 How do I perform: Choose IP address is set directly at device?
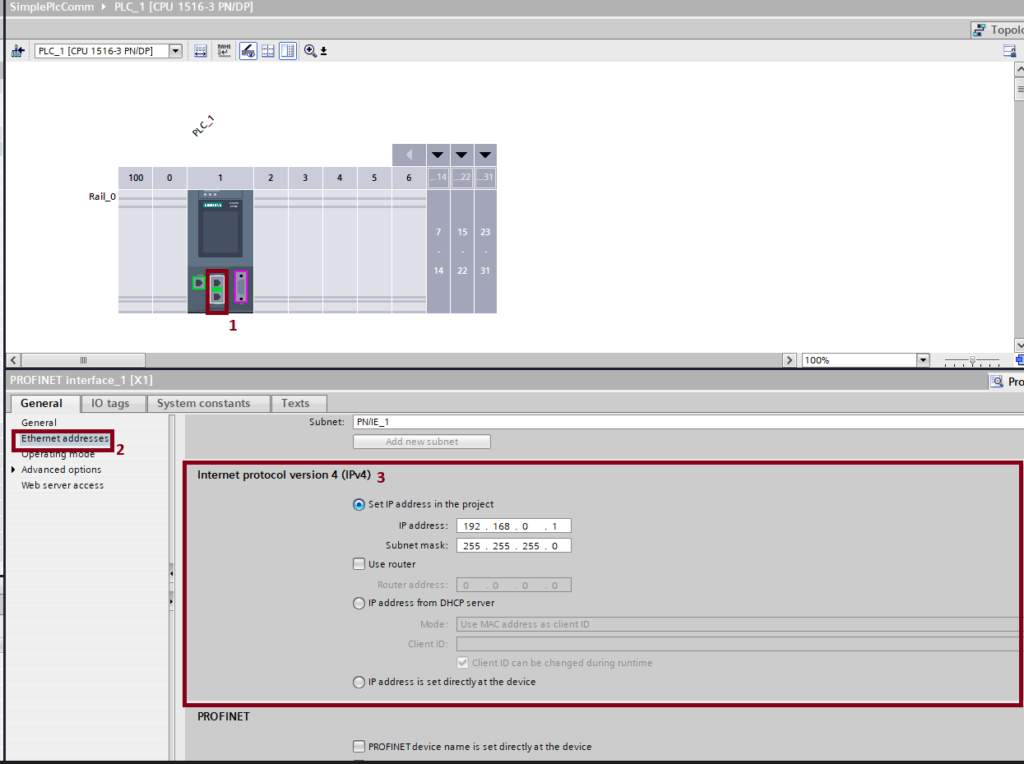click(x=359, y=682)
